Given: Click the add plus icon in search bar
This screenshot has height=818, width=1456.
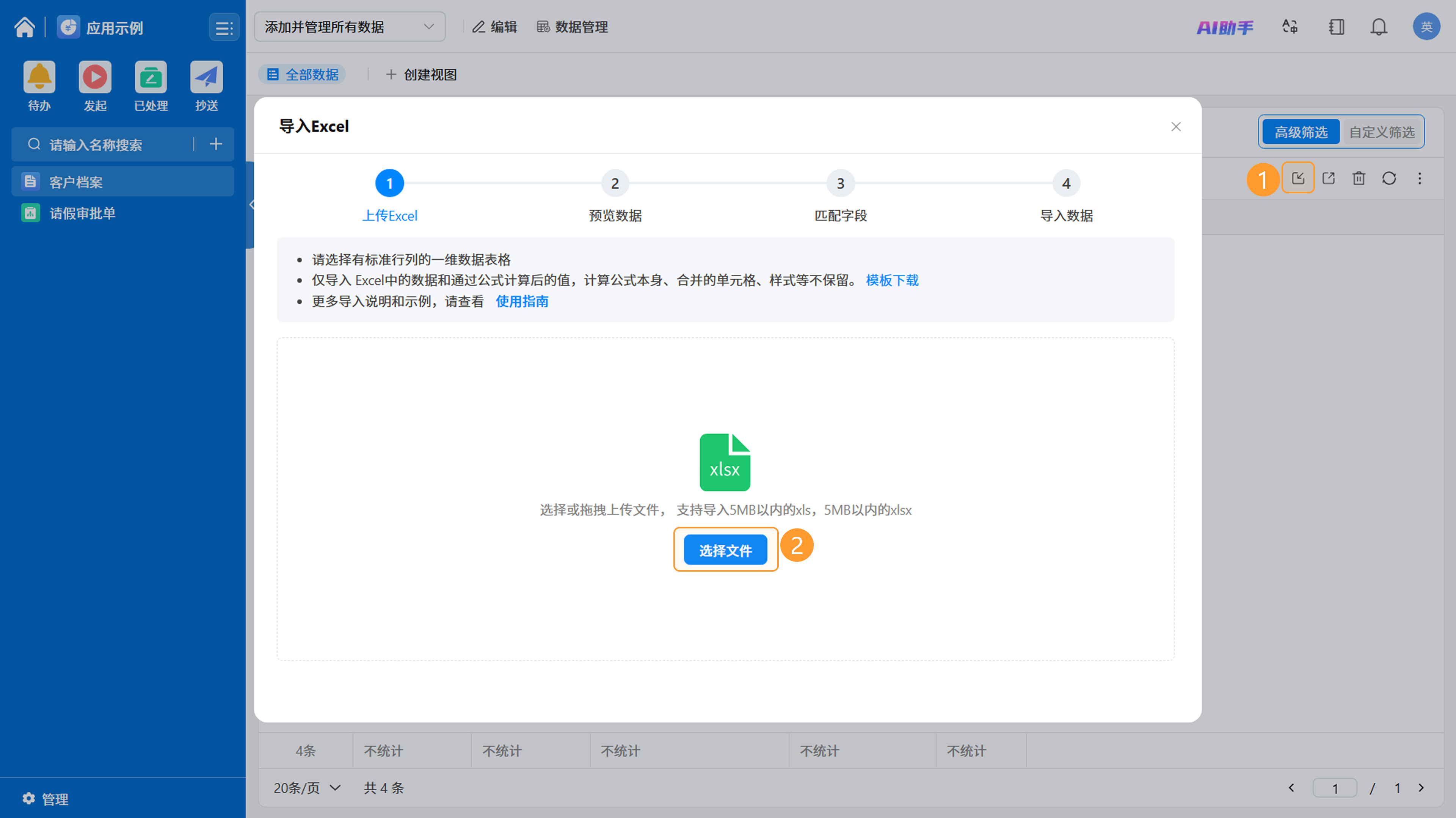Looking at the screenshot, I should coord(215,144).
